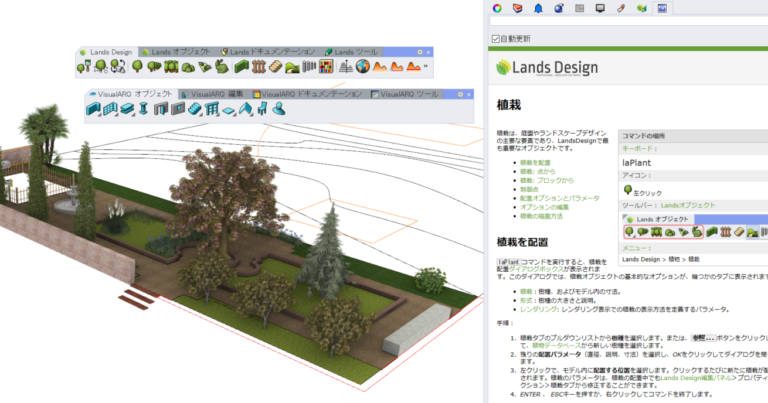Close the VisualARQ toolbar panel
The image size is (768, 403).
tap(469, 93)
